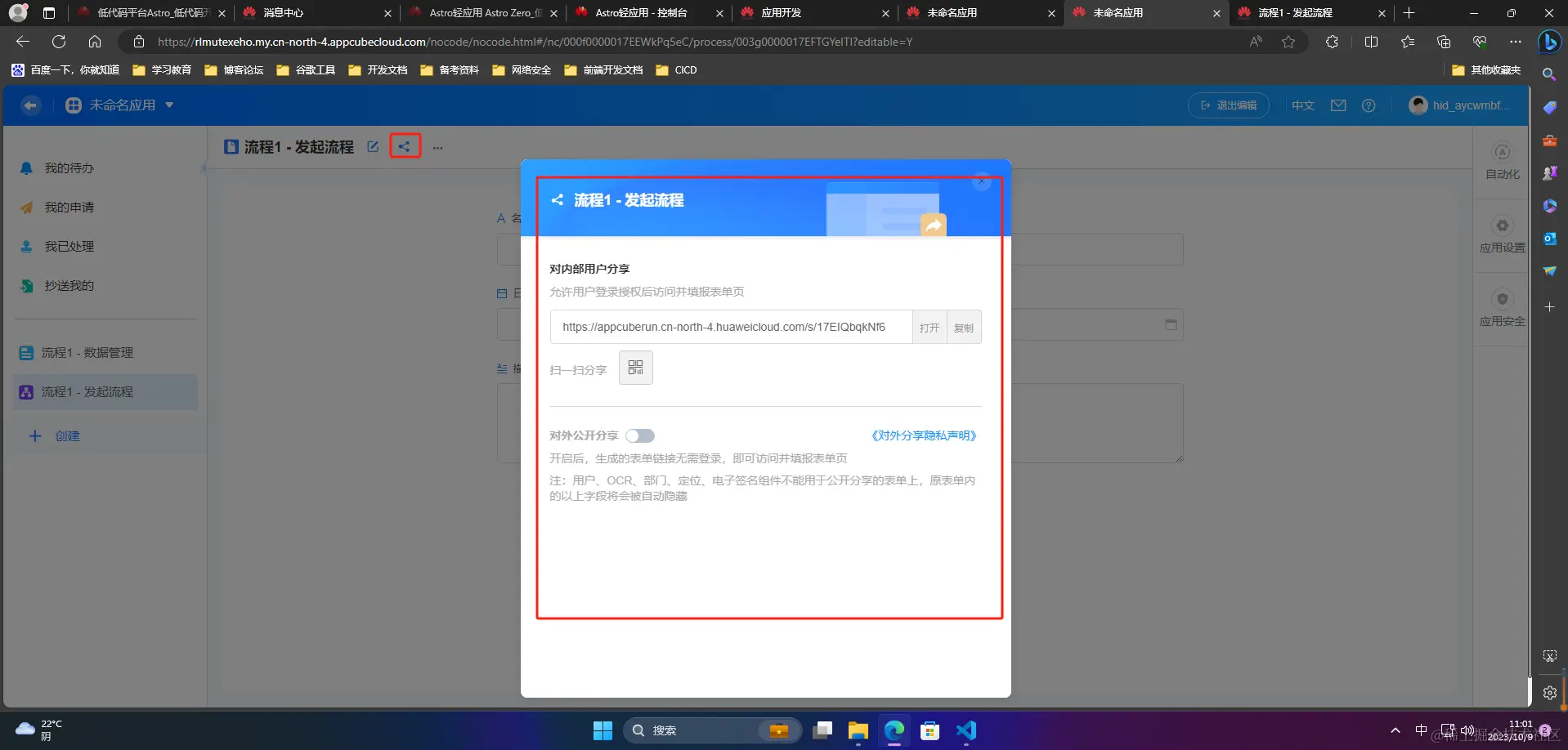Click the browser refresh button
Viewport: 1568px width, 750px height.
pyautogui.click(x=59, y=42)
